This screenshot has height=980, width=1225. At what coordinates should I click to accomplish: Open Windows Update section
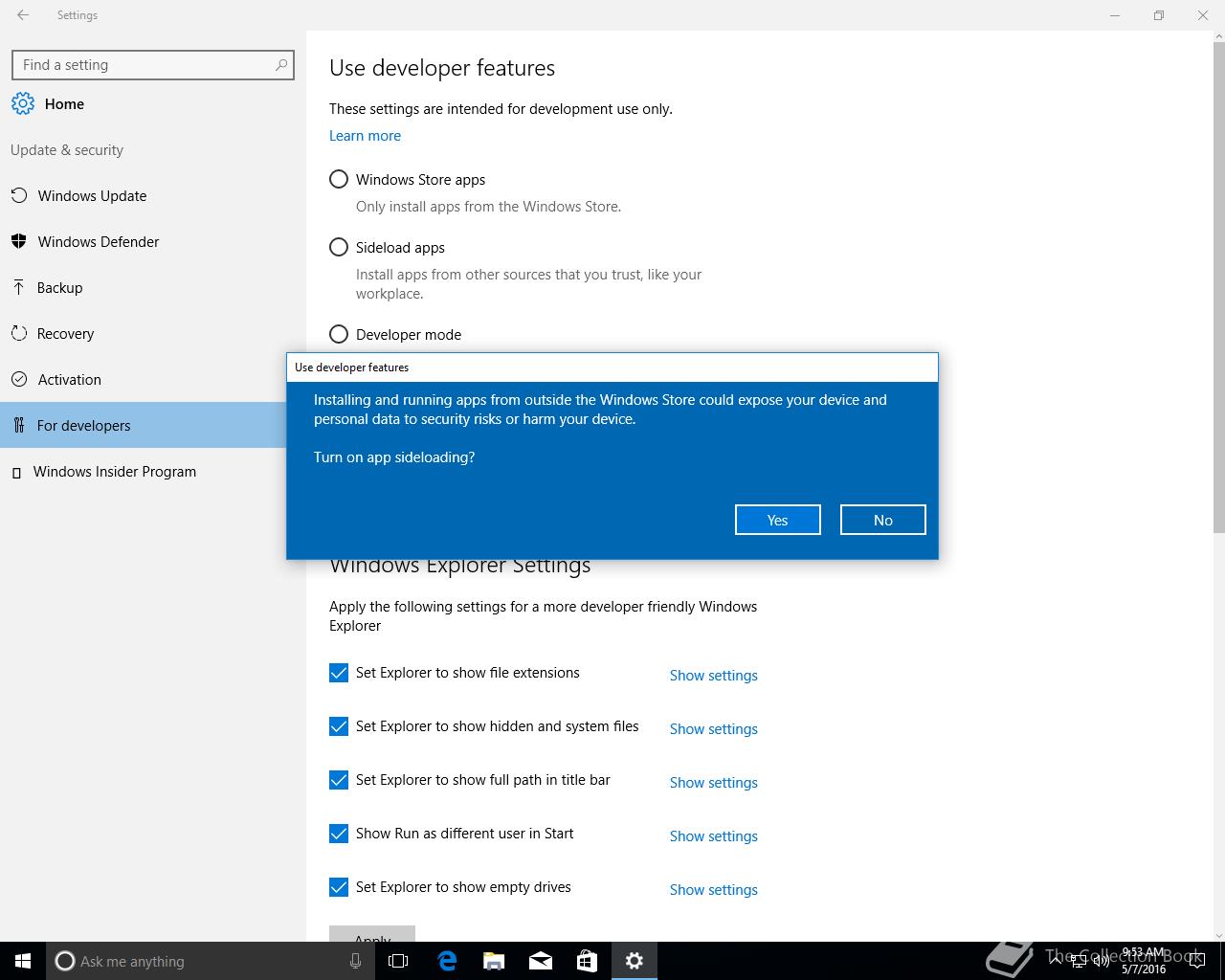coord(153,196)
